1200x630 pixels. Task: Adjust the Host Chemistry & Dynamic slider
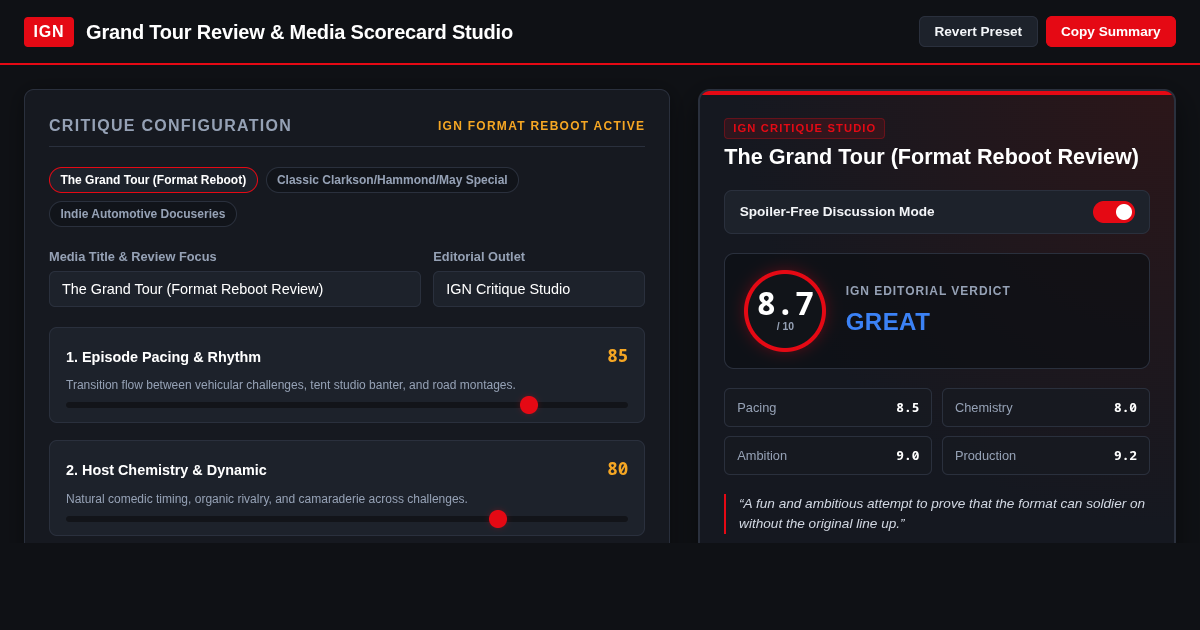pyautogui.click(x=347, y=519)
